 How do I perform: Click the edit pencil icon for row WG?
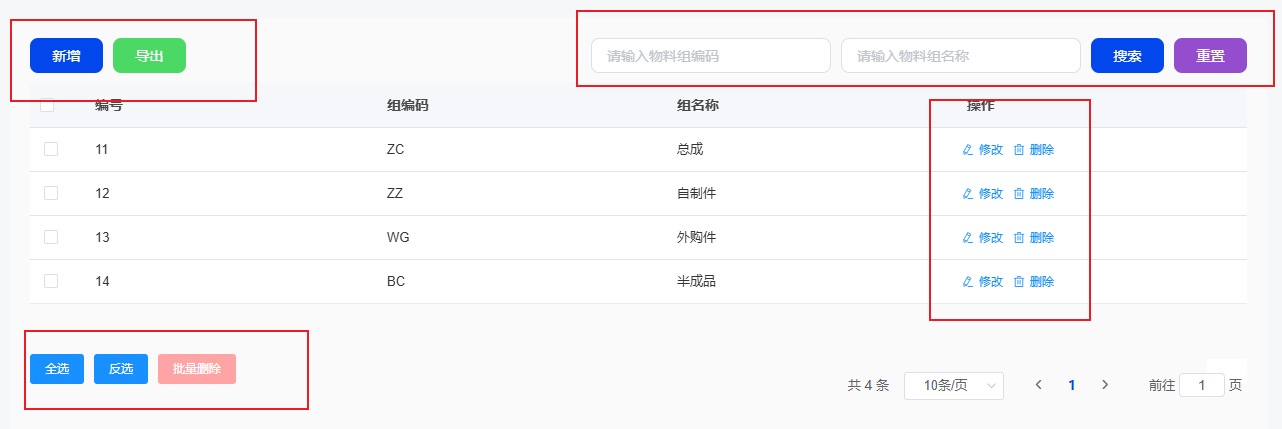(x=967, y=238)
